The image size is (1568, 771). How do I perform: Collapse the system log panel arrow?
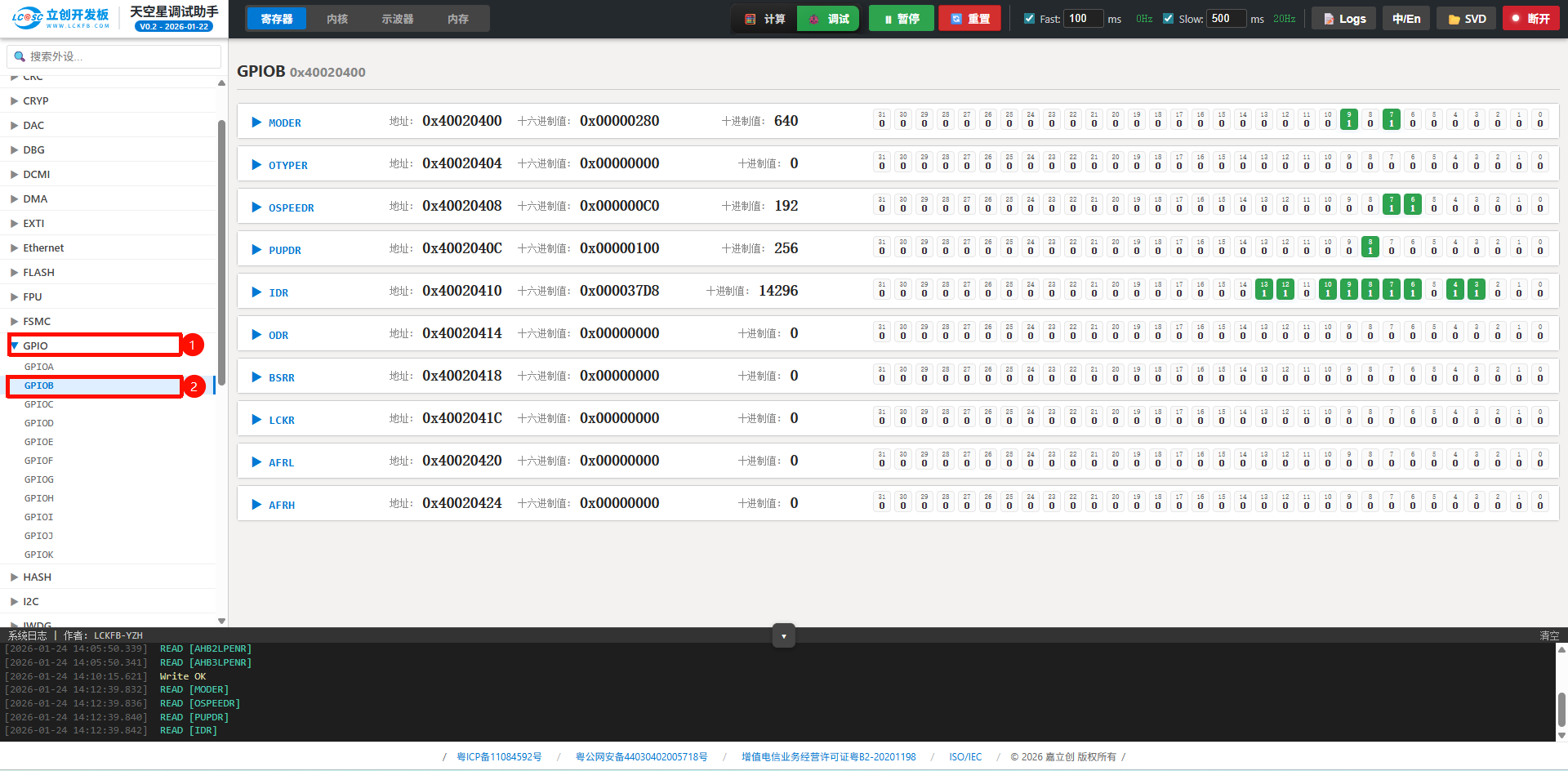coord(783,636)
